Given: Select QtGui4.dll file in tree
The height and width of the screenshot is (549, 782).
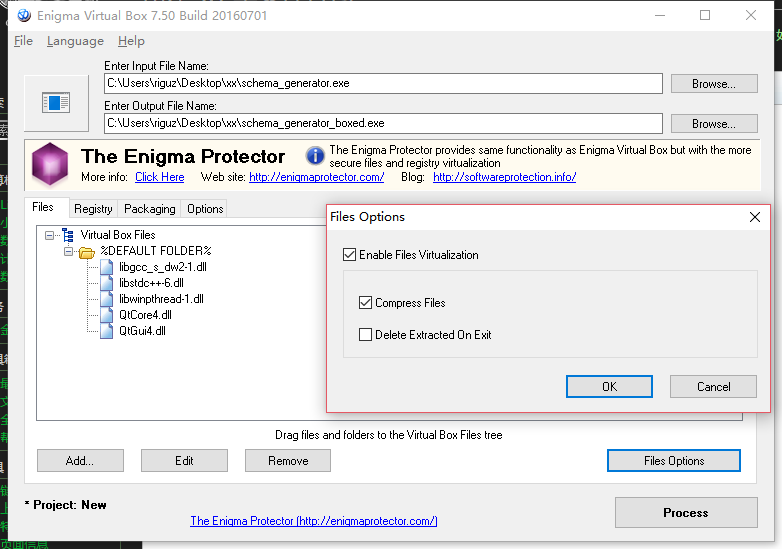Looking at the screenshot, I should click(142, 331).
